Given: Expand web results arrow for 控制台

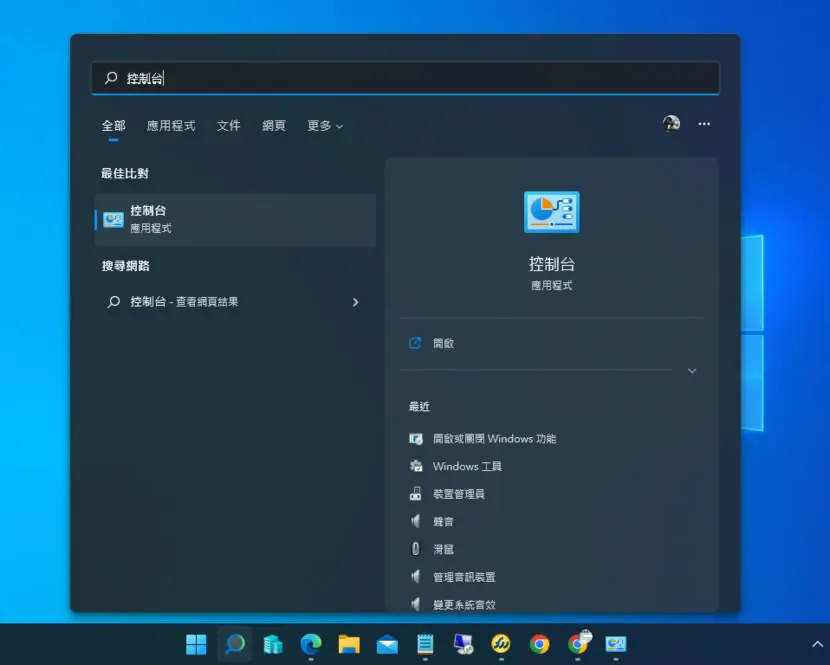Looking at the screenshot, I should coord(356,302).
